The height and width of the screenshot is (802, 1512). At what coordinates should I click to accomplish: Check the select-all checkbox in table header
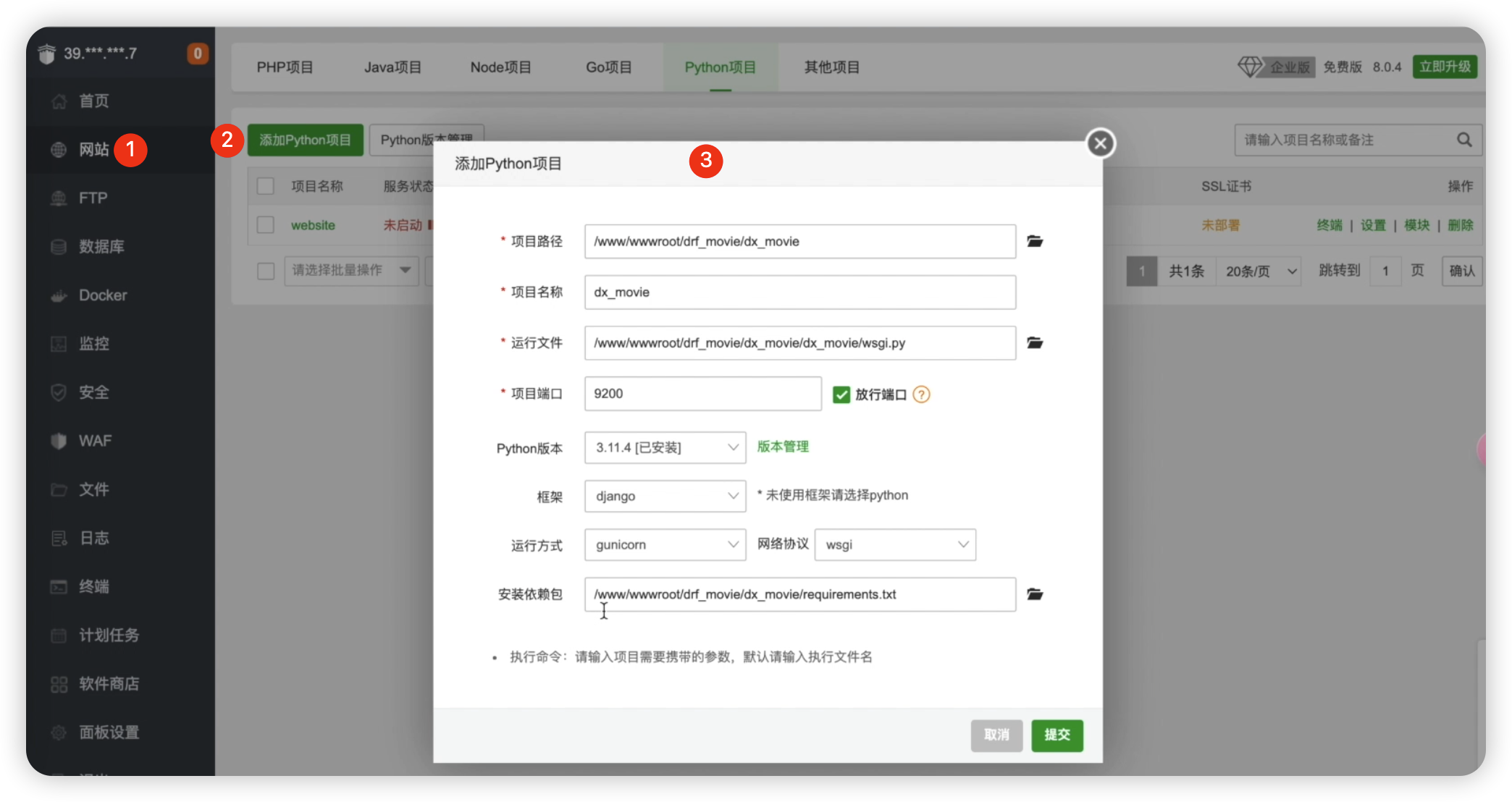coord(266,187)
